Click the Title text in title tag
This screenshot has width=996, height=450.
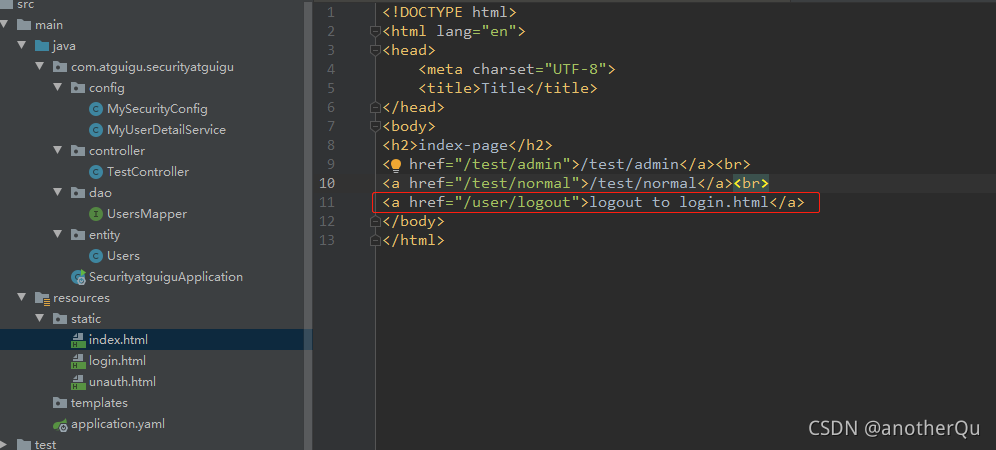click(504, 88)
